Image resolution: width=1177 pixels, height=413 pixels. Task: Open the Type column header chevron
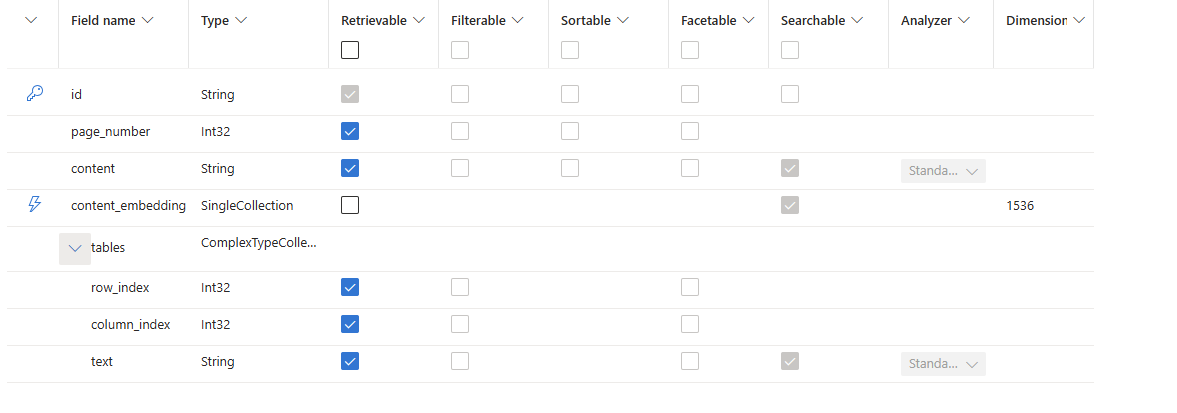[x=241, y=20]
